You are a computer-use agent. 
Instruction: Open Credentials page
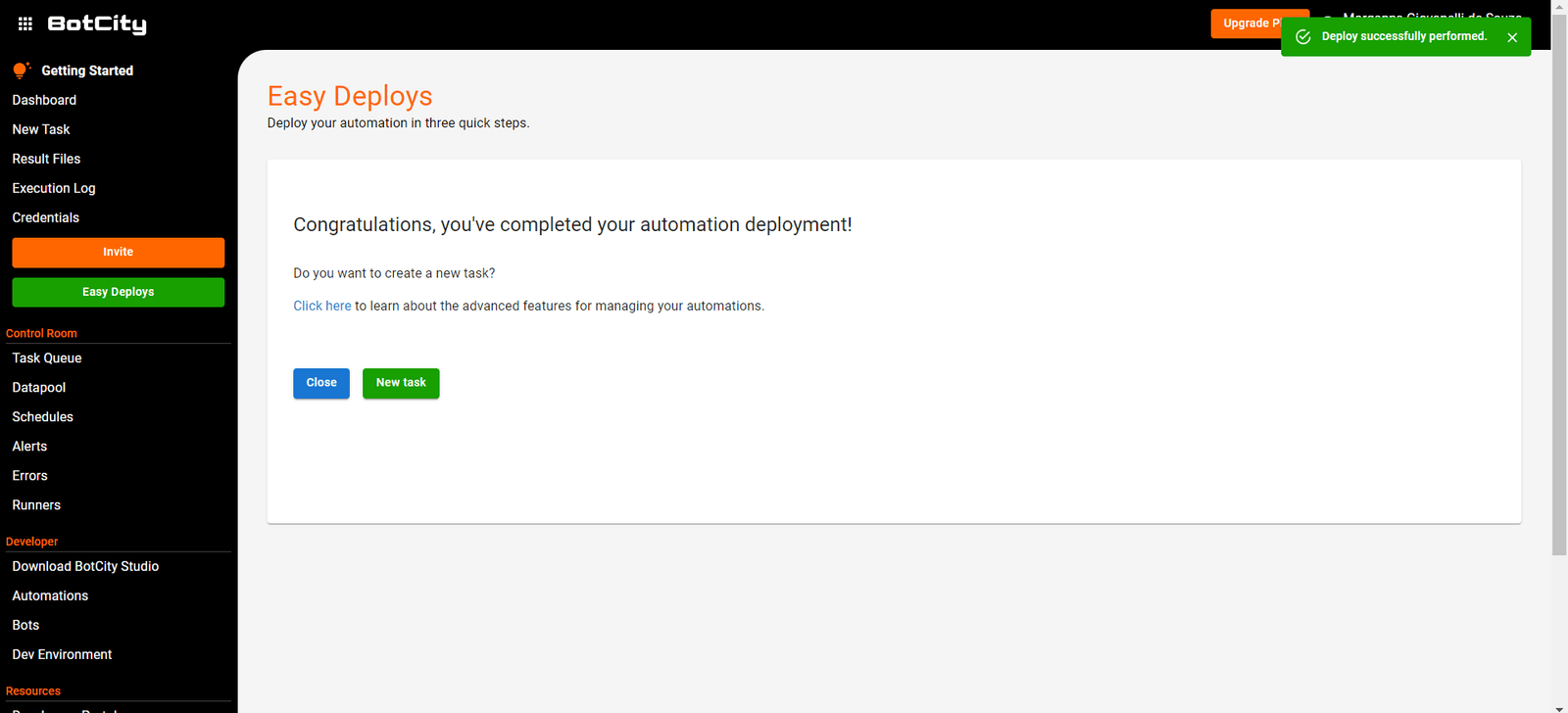pyautogui.click(x=46, y=217)
